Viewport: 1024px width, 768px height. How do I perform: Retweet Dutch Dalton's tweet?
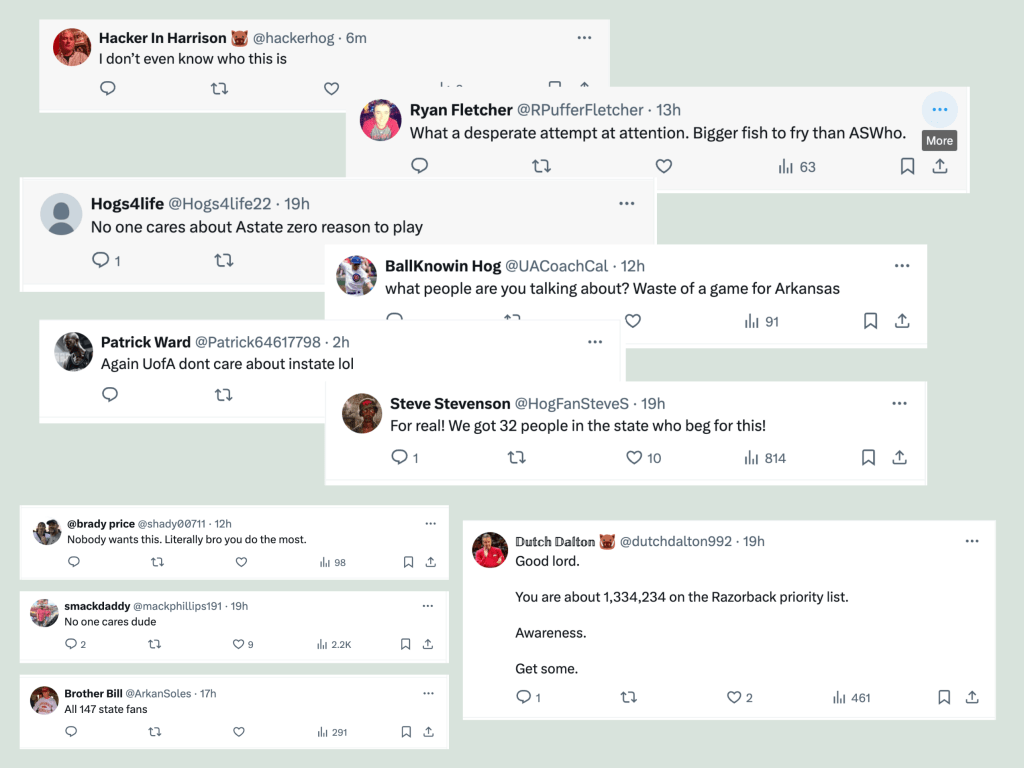pos(629,697)
